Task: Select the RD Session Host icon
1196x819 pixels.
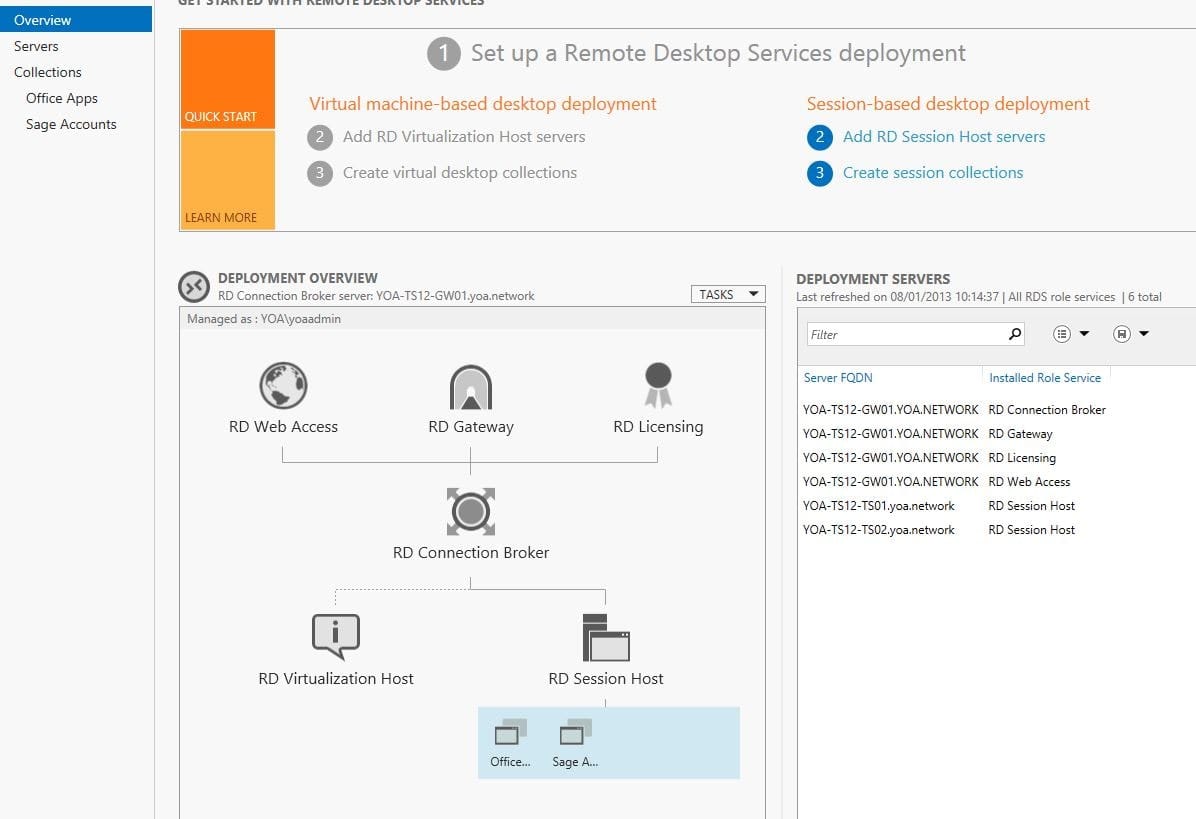Action: pos(606,638)
